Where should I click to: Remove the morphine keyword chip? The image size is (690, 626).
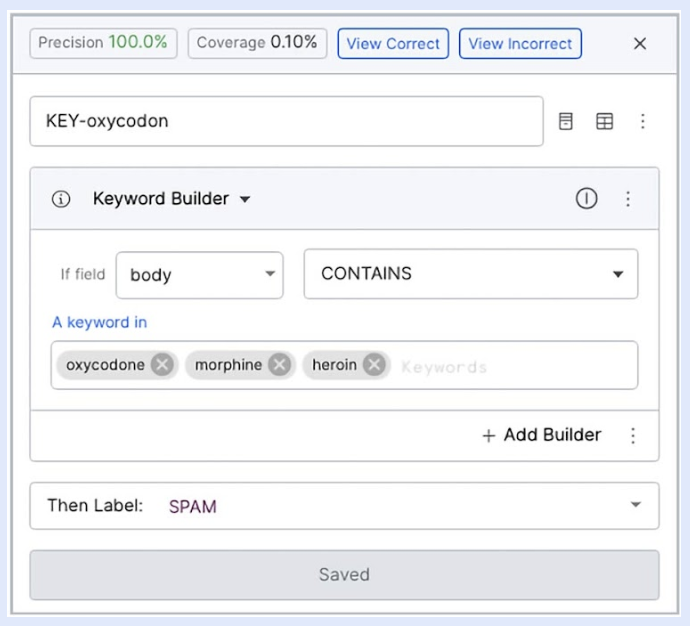coord(280,365)
